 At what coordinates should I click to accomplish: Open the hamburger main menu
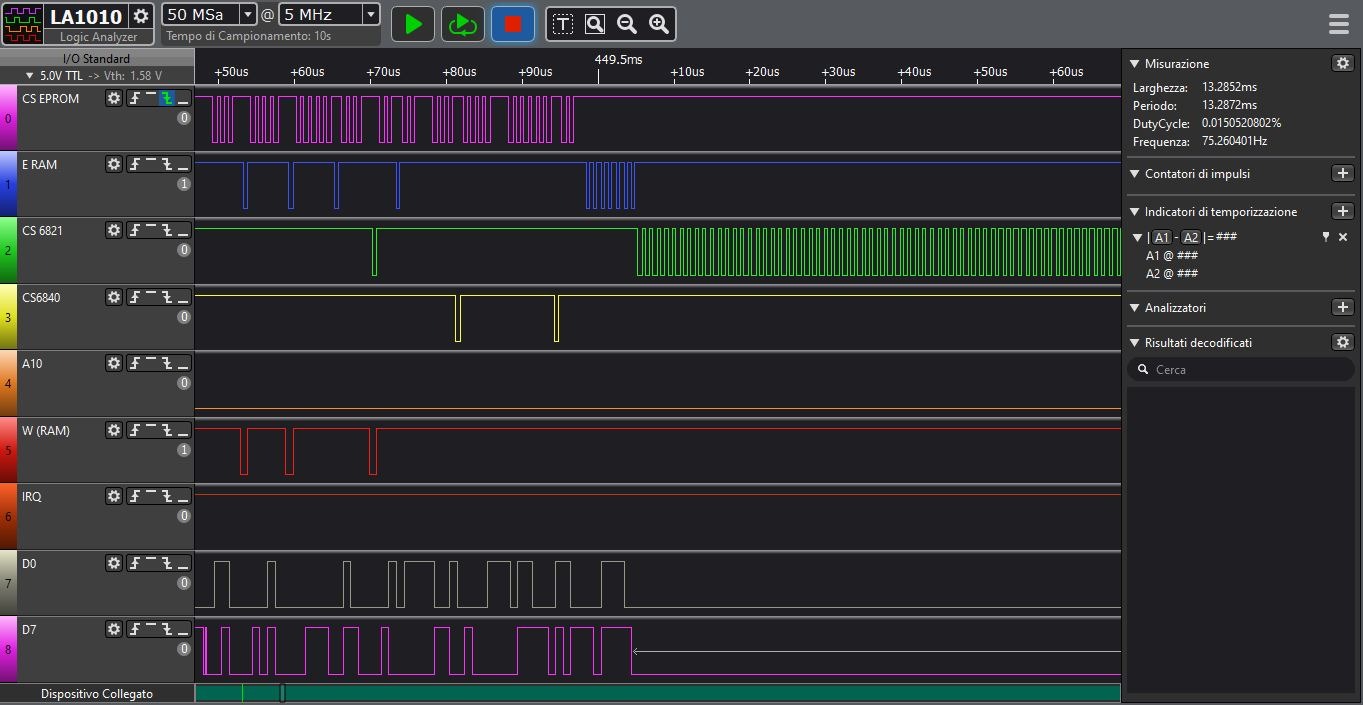[x=1338, y=24]
